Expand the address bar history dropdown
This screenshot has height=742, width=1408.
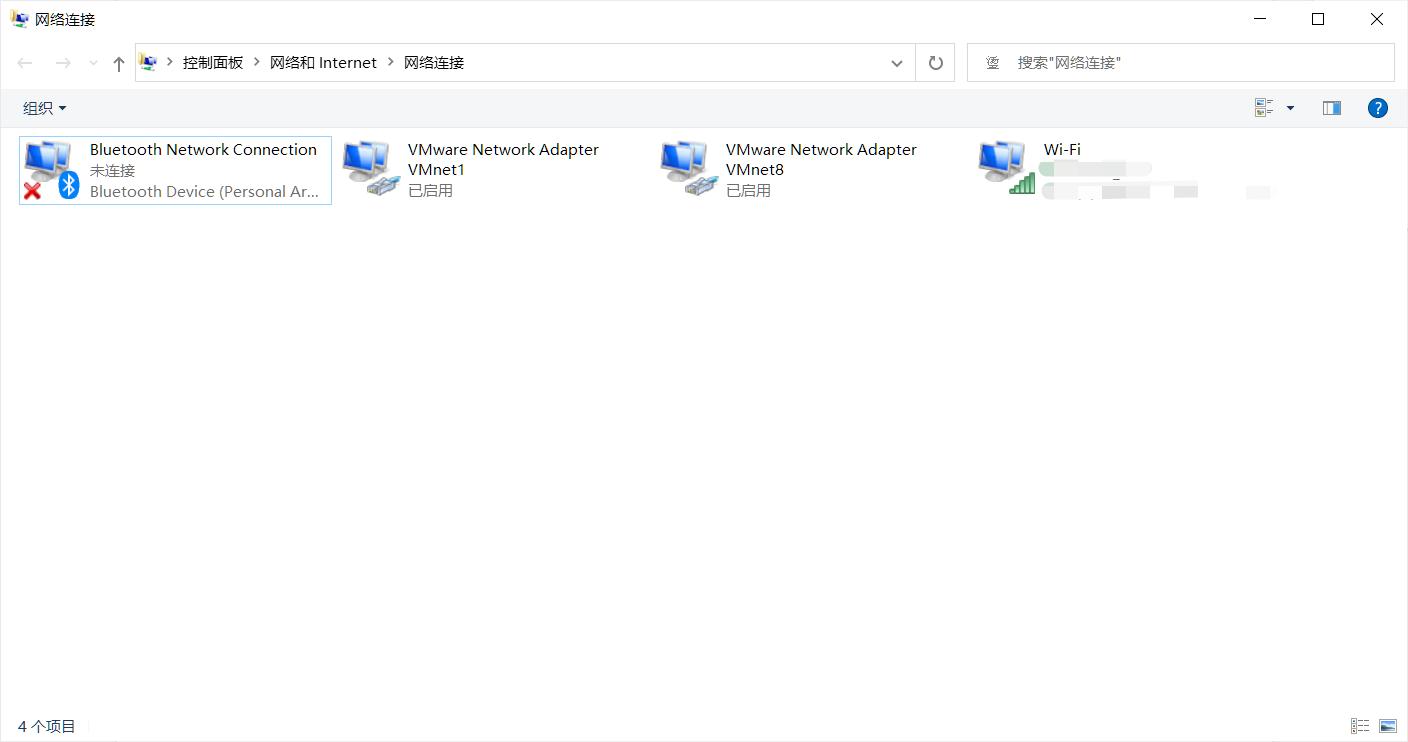coord(897,62)
